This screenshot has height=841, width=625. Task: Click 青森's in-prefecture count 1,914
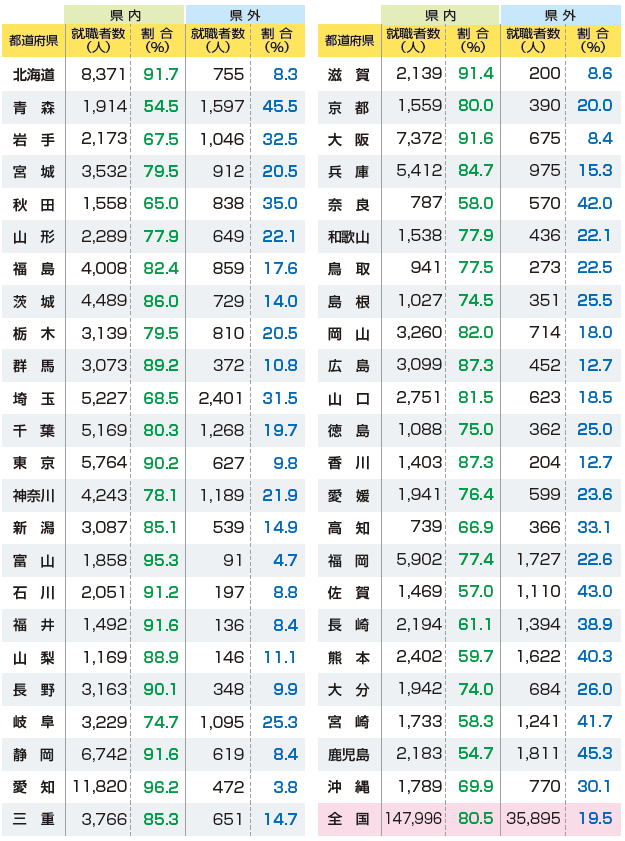pyautogui.click(x=105, y=107)
